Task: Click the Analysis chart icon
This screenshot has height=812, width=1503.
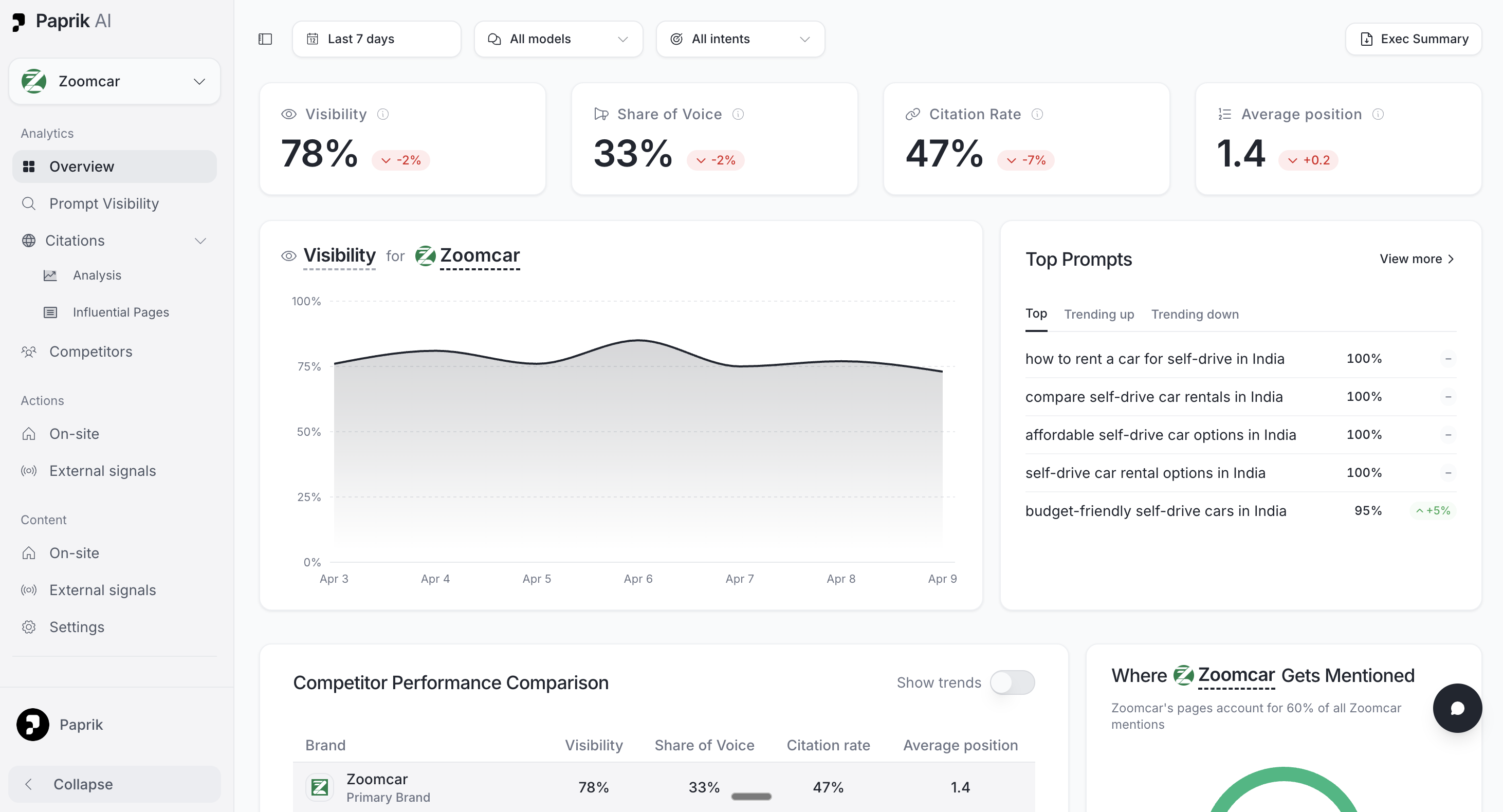Action: point(51,275)
